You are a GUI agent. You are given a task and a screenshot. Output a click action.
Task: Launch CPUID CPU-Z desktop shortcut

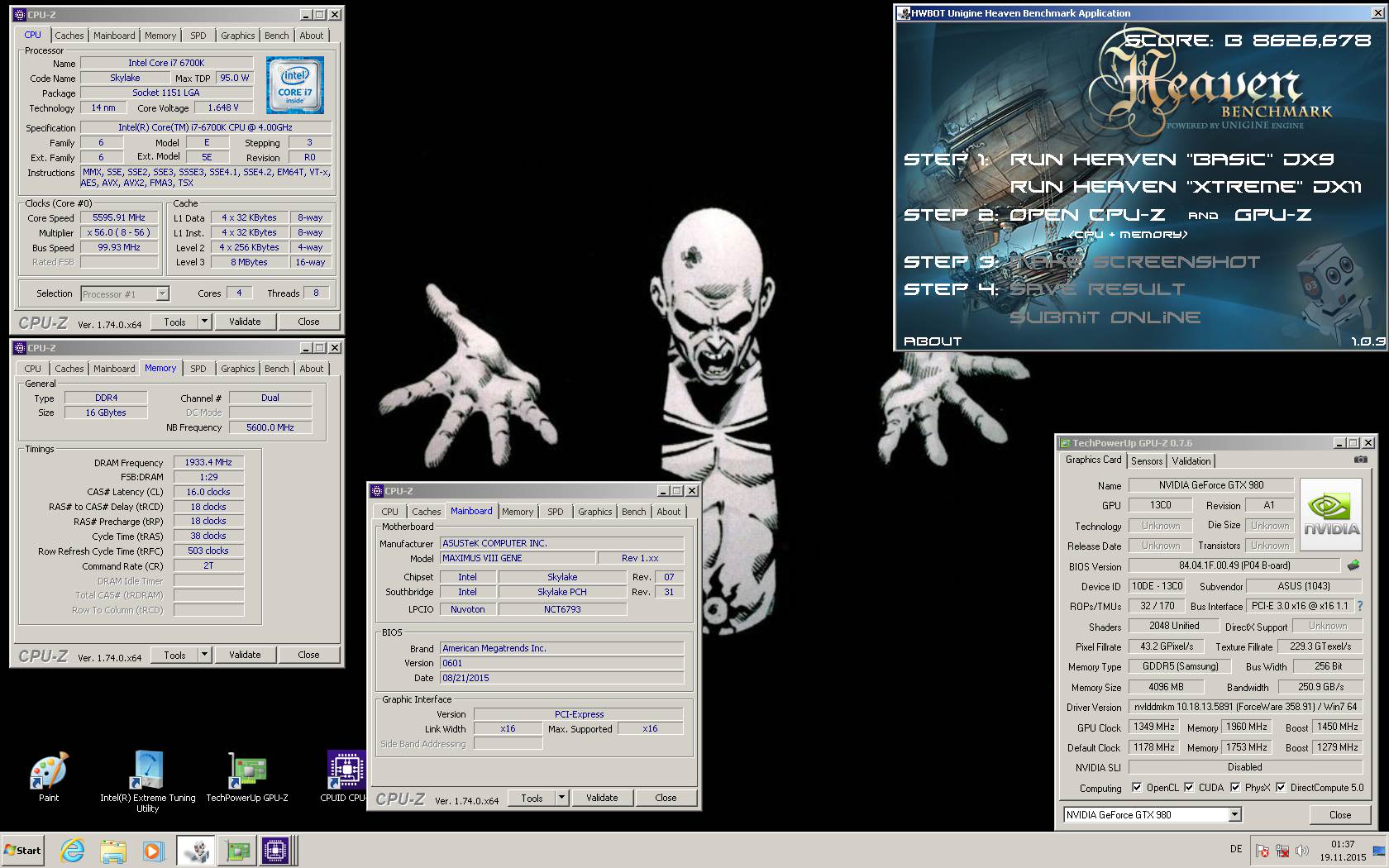click(x=346, y=777)
